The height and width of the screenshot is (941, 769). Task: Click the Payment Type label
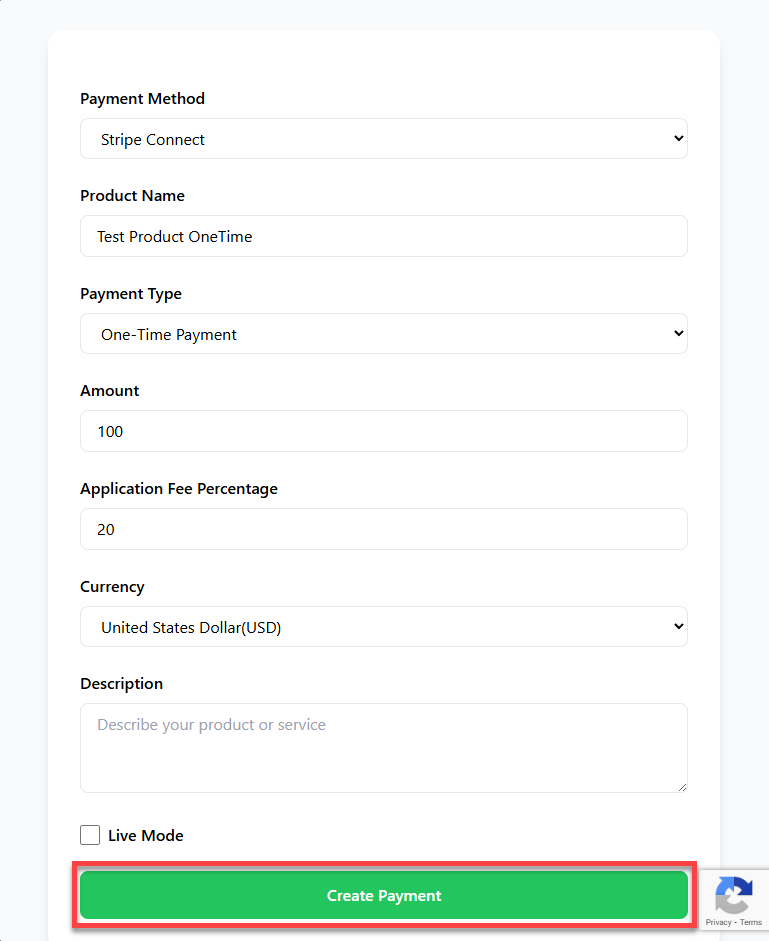tap(131, 294)
